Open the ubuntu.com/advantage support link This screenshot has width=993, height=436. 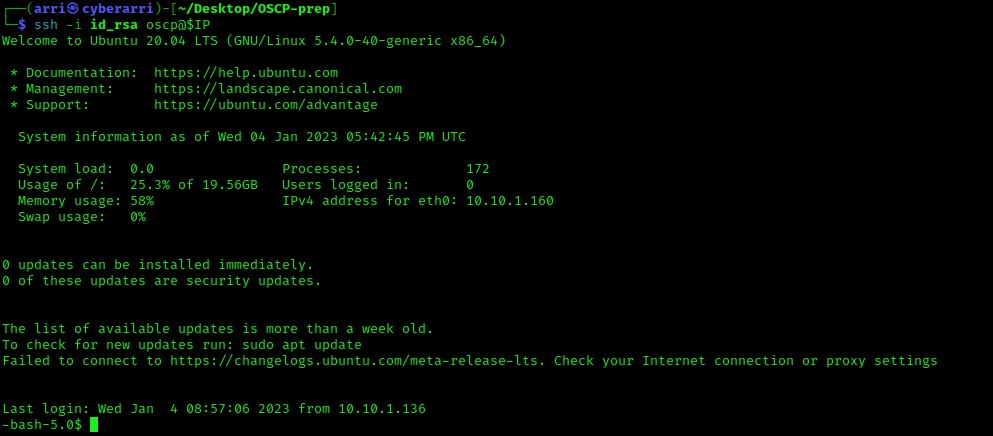pyautogui.click(x=266, y=105)
